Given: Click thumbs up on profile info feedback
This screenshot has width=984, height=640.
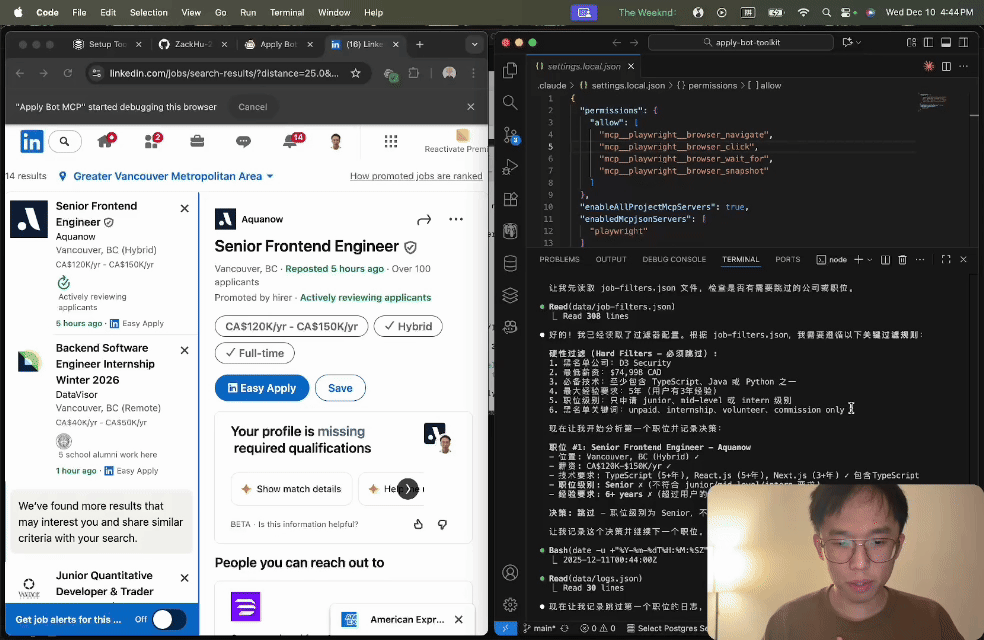Looking at the screenshot, I should tap(418, 524).
